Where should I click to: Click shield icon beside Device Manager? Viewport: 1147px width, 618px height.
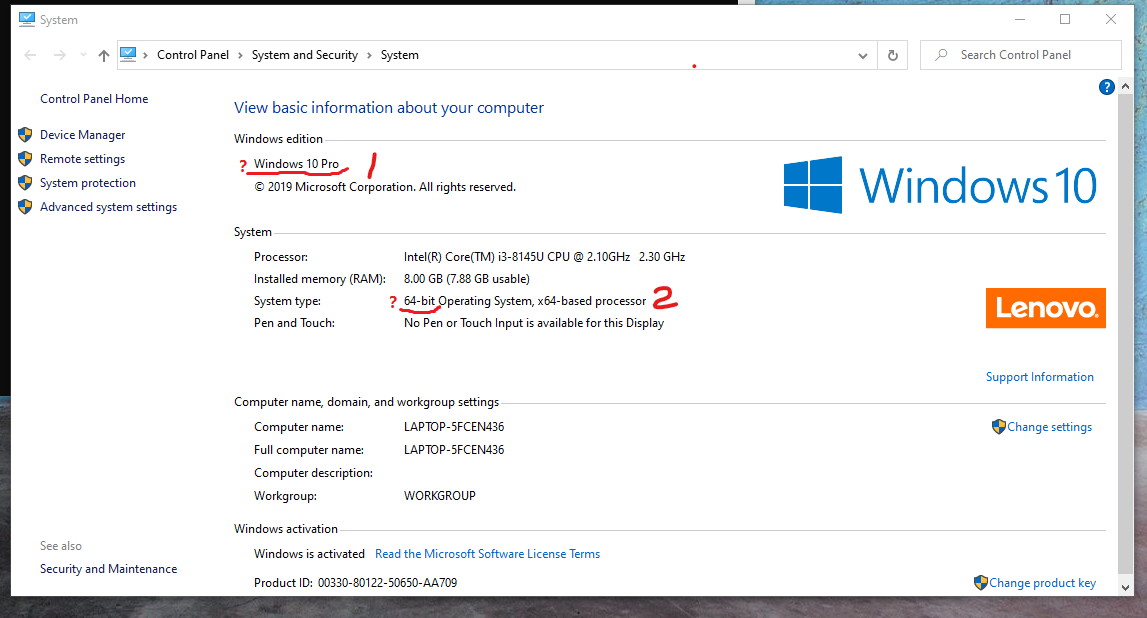tap(25, 135)
